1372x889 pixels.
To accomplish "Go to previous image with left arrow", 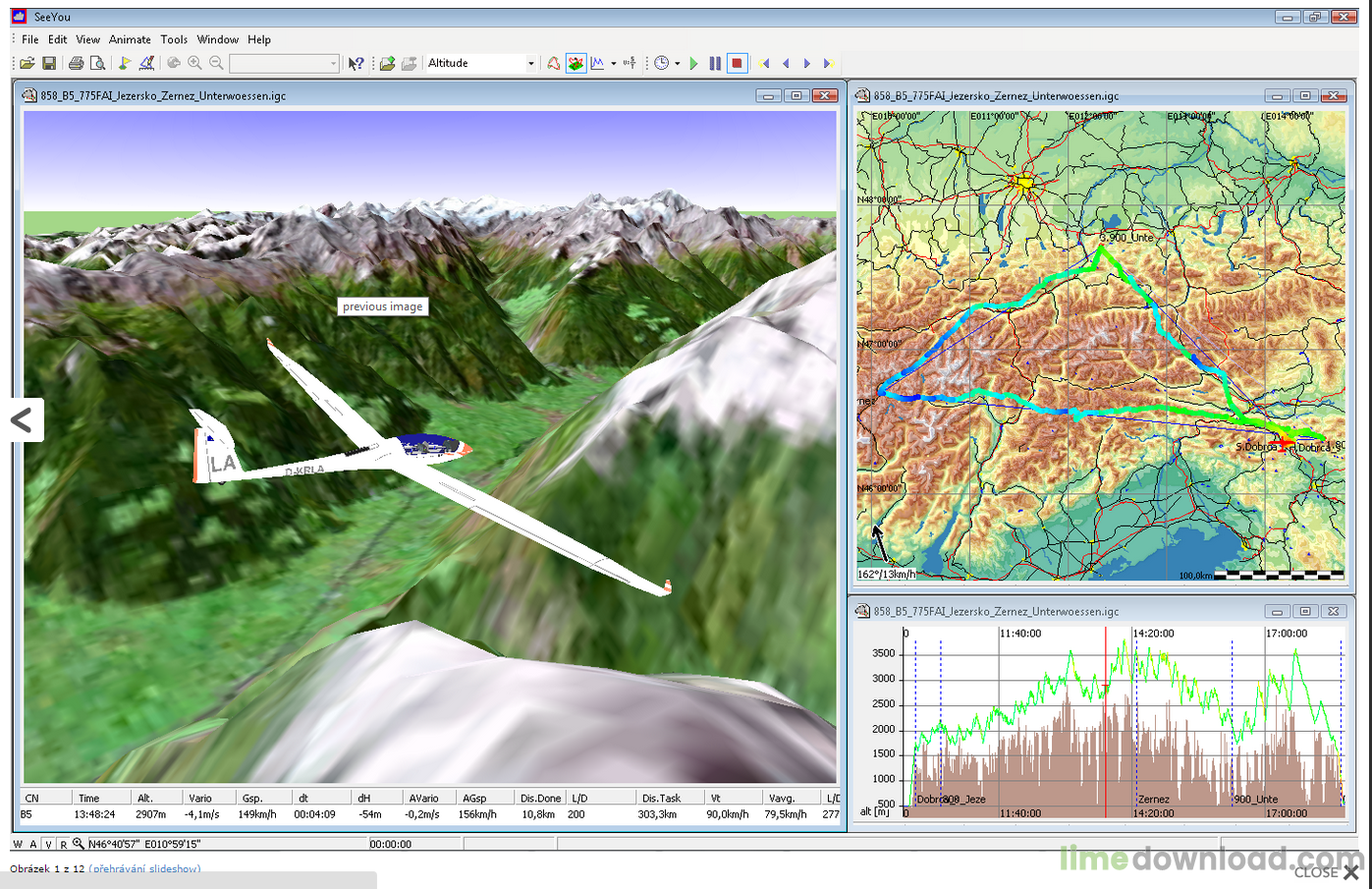I will click(x=22, y=420).
